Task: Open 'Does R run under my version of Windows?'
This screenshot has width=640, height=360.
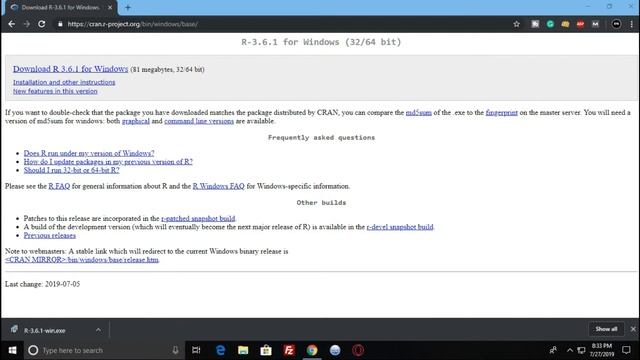Action: click(89, 153)
